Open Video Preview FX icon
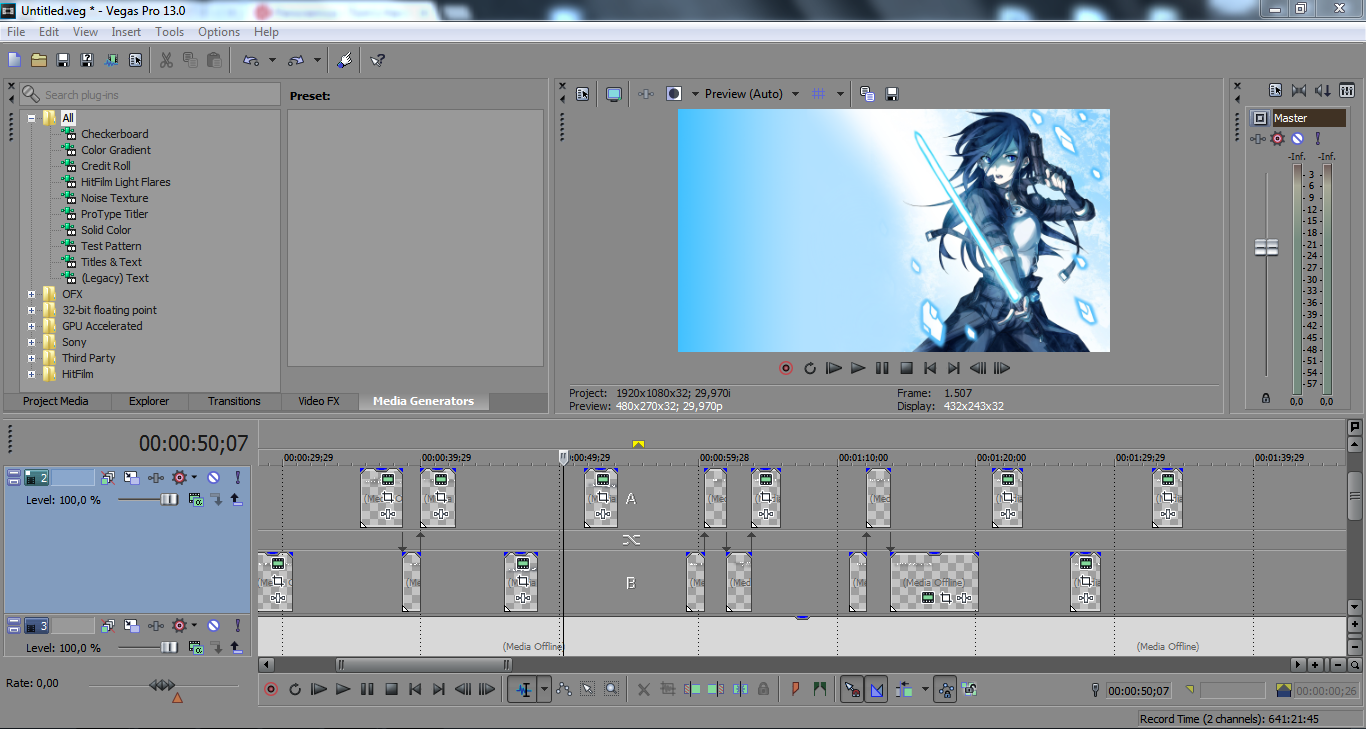Viewport: 1366px width, 729px height. point(646,94)
